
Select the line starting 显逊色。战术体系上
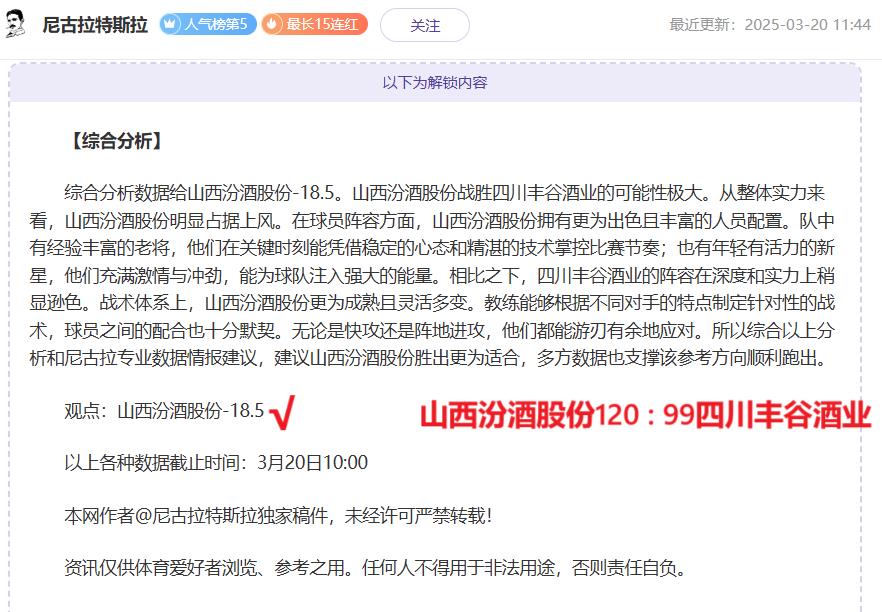tap(432, 303)
